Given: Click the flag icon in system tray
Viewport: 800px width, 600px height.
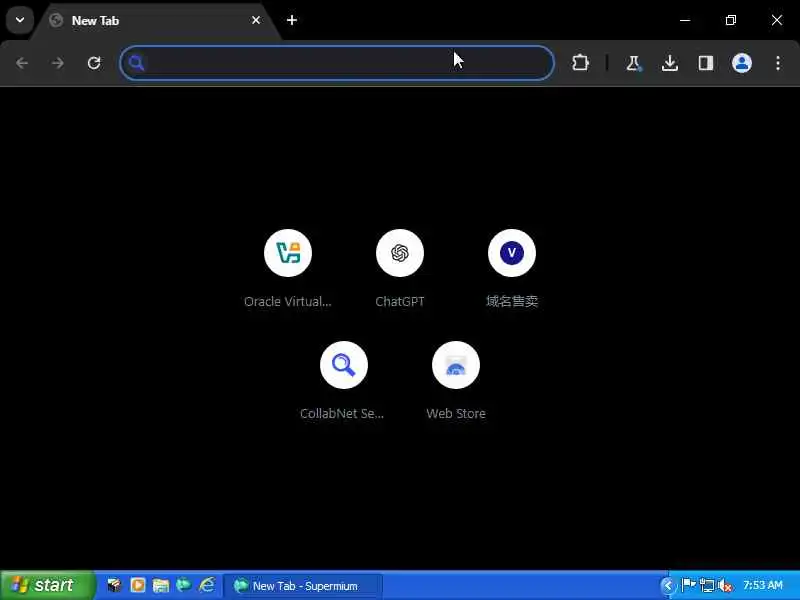Looking at the screenshot, I should (688, 585).
